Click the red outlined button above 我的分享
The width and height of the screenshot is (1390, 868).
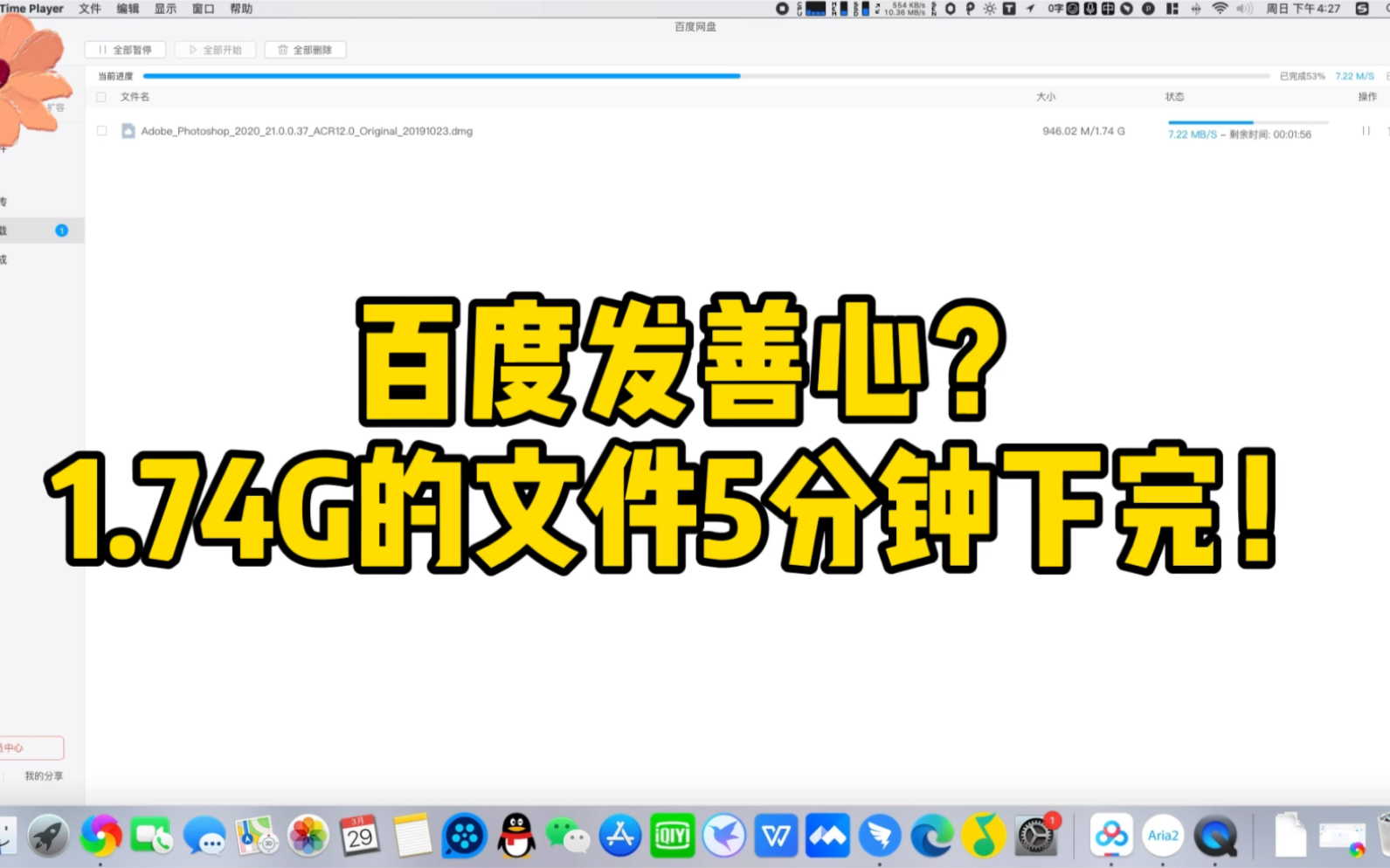coord(31,747)
